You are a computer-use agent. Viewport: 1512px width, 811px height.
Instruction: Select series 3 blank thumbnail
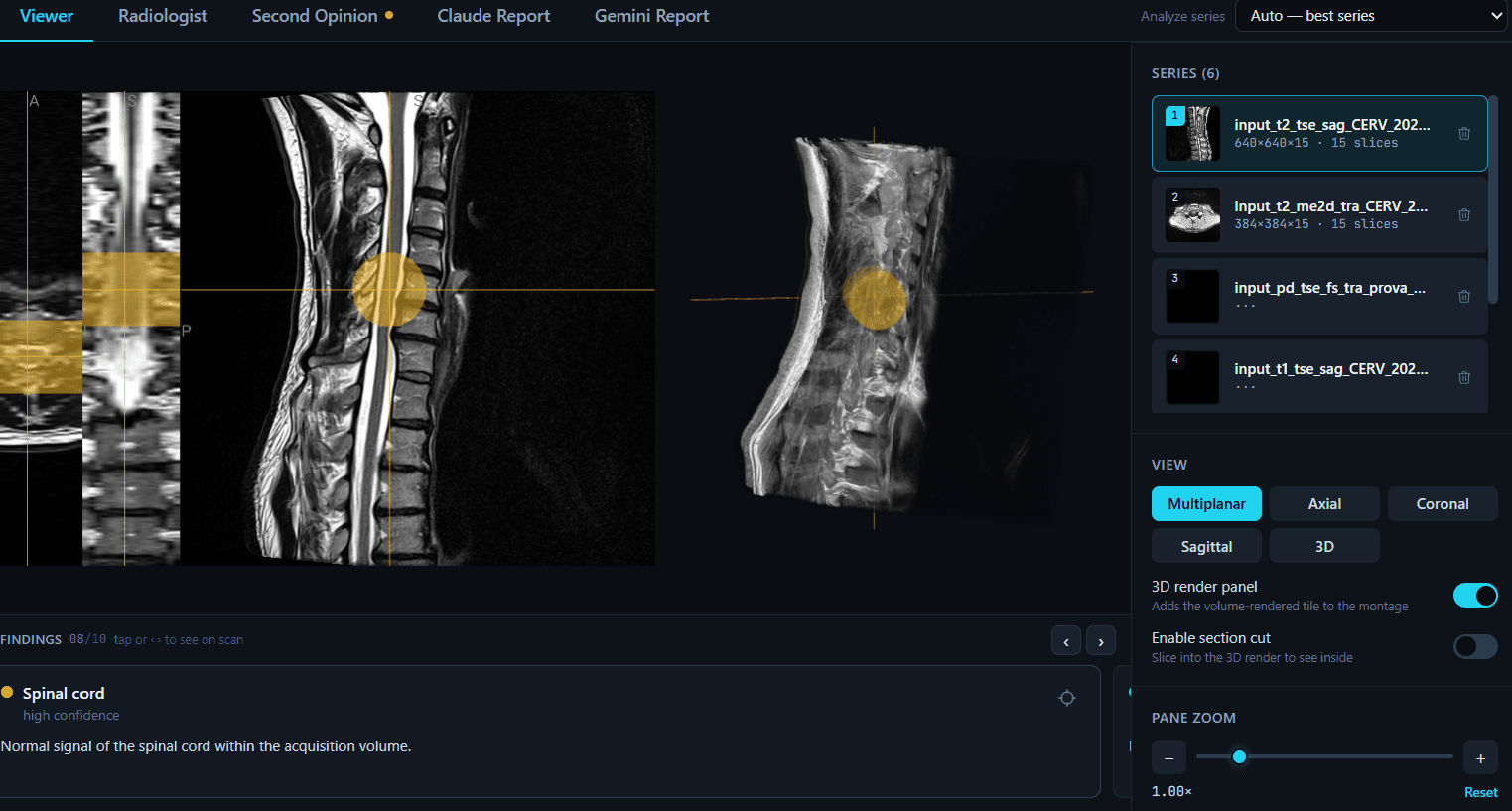[1192, 296]
